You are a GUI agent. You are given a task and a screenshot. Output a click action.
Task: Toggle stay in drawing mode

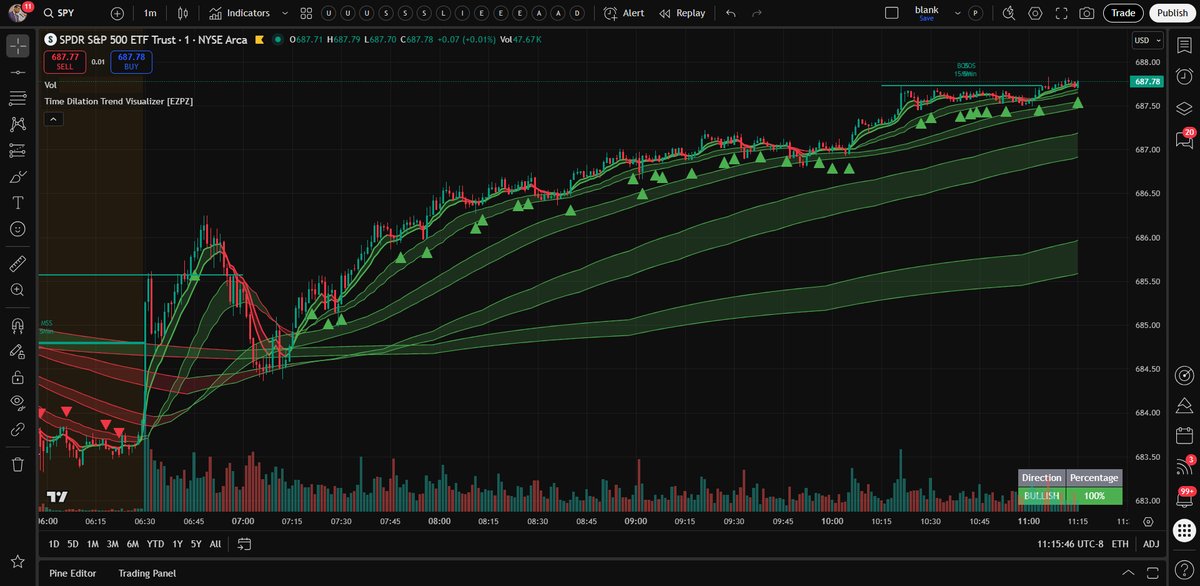pos(17,351)
